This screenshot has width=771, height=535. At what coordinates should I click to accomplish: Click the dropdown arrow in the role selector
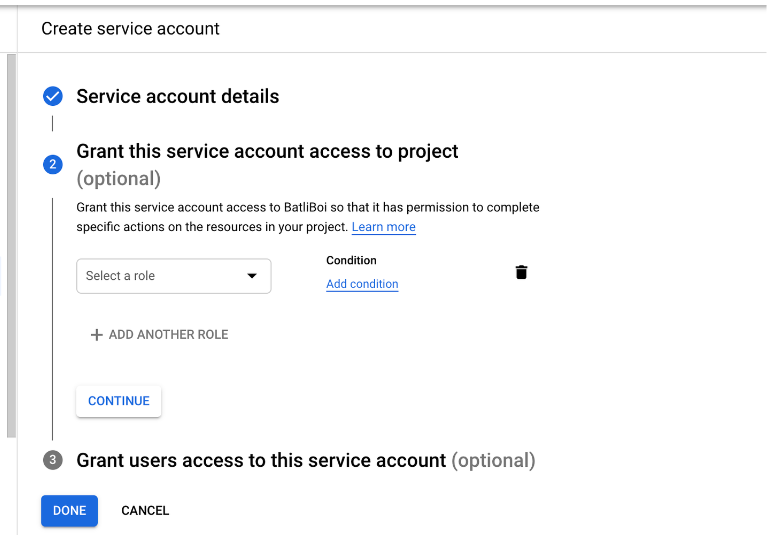(x=252, y=276)
